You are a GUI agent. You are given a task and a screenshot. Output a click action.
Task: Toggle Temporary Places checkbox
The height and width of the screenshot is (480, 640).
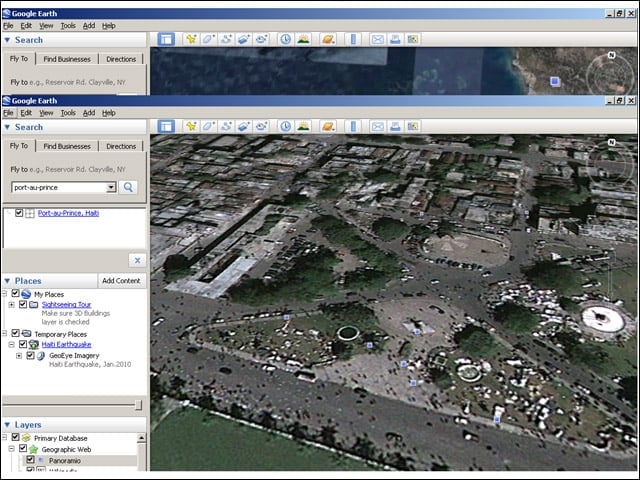click(x=16, y=333)
